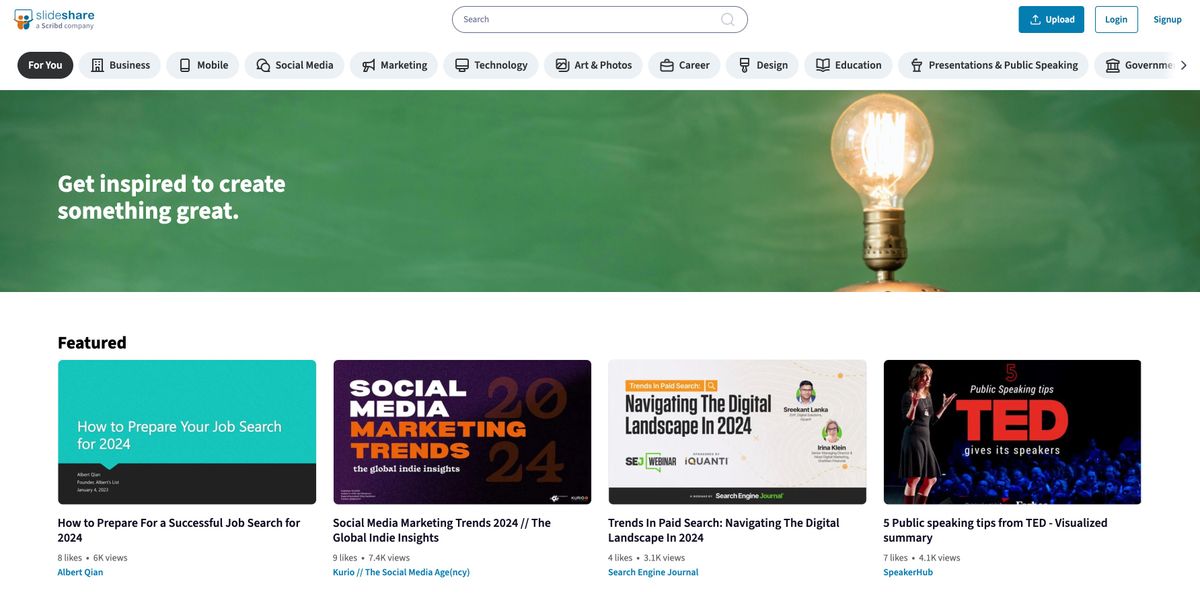Select the Art & Photos image icon
Viewport: 1200px width, 615px height.
pyautogui.click(x=562, y=65)
